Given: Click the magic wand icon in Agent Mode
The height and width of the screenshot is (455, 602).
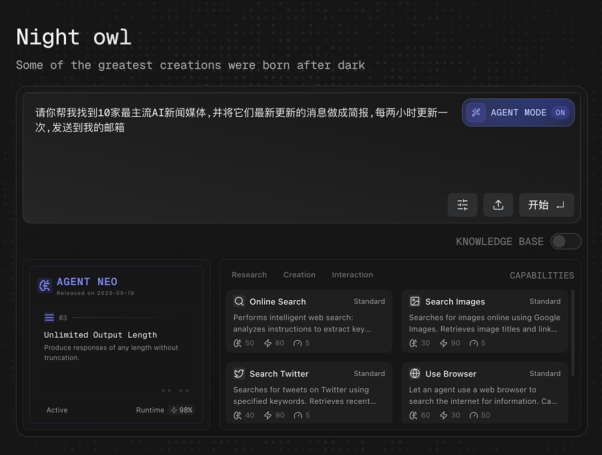Looking at the screenshot, I should pyautogui.click(x=477, y=113).
